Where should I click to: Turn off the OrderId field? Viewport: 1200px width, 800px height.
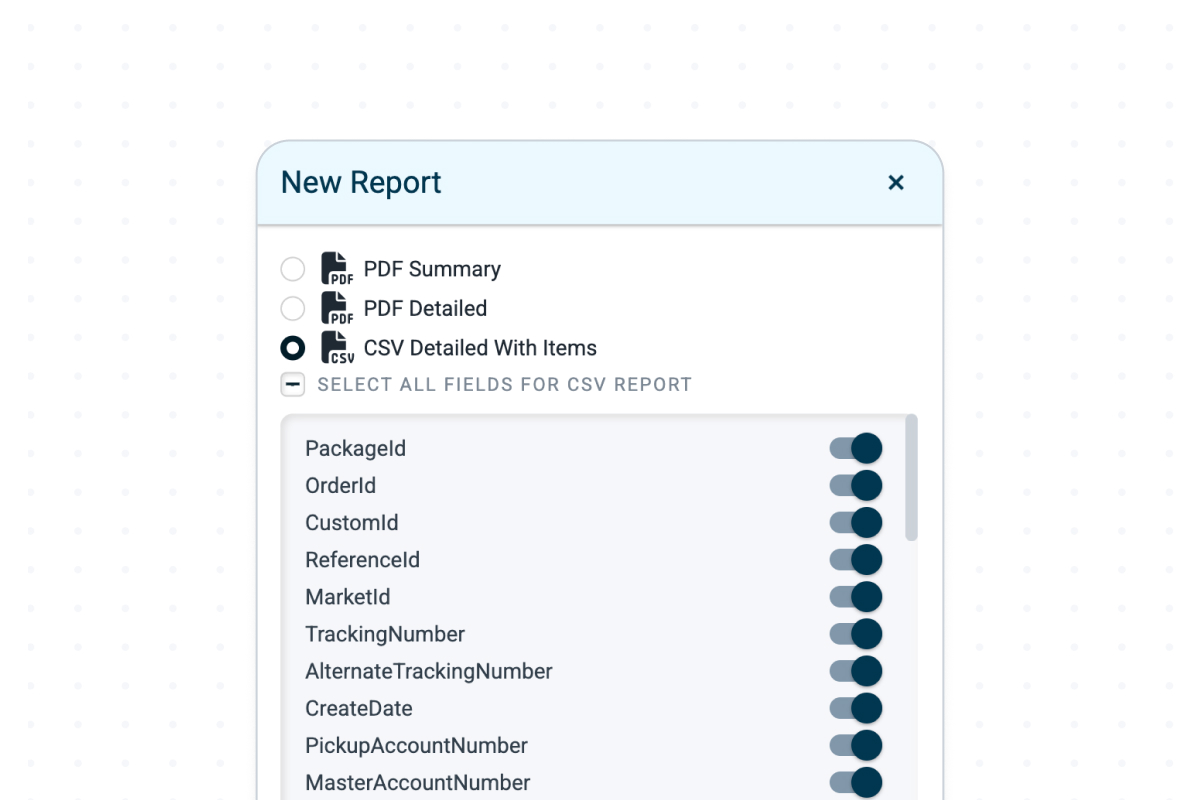point(856,485)
